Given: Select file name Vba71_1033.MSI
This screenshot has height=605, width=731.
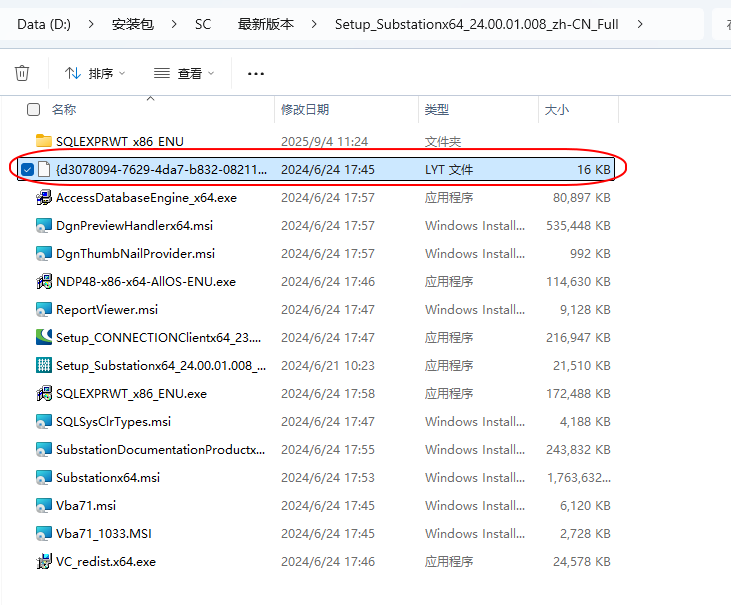Looking at the screenshot, I should pyautogui.click(x=103, y=533).
